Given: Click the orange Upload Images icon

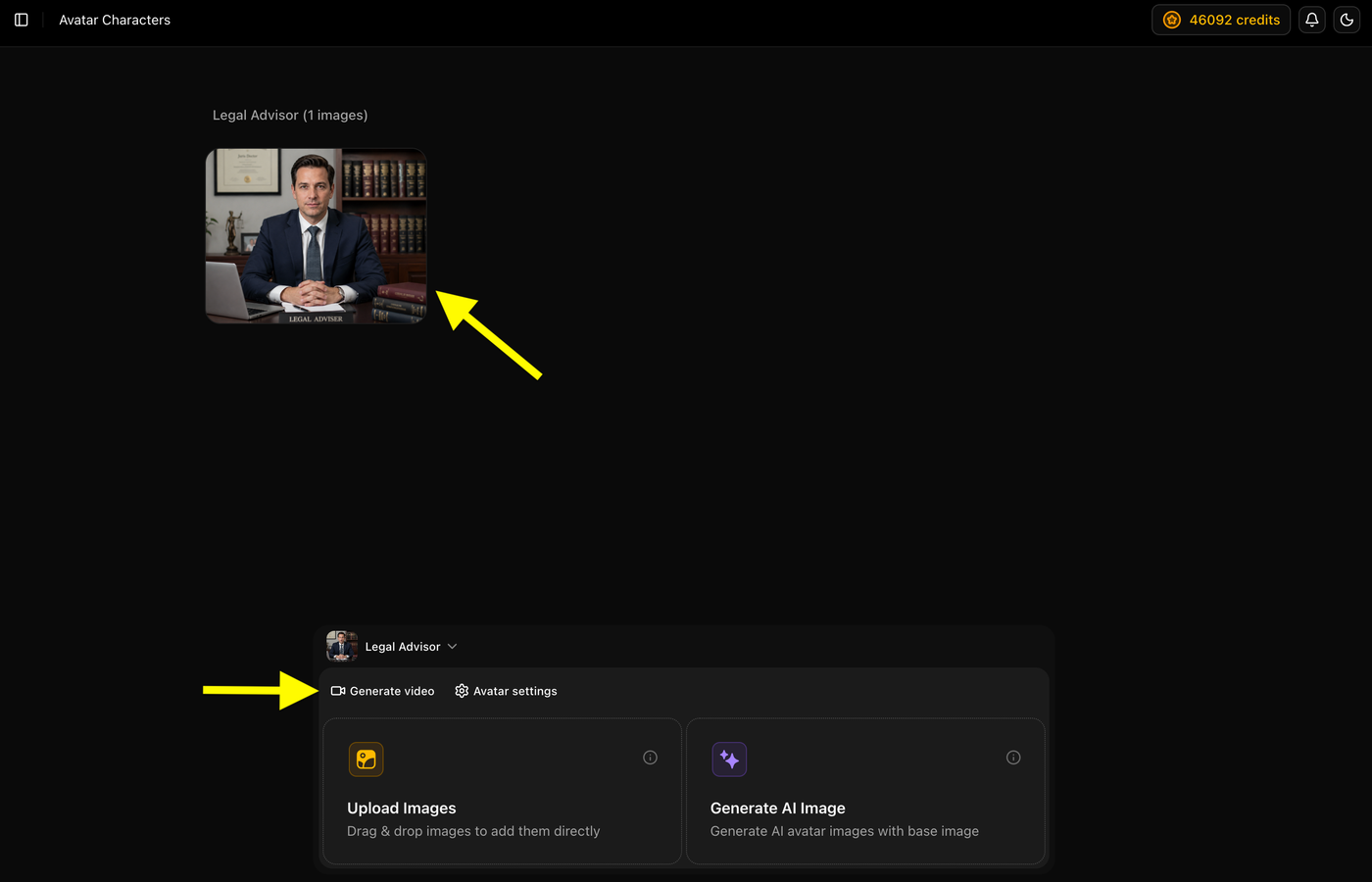Looking at the screenshot, I should point(367,759).
